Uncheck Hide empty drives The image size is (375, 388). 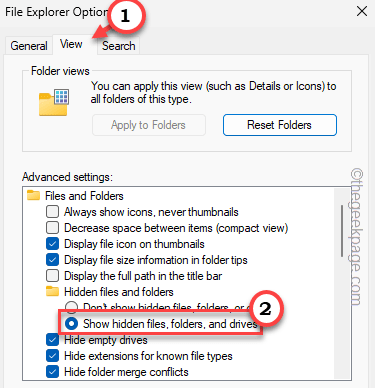[52, 340]
